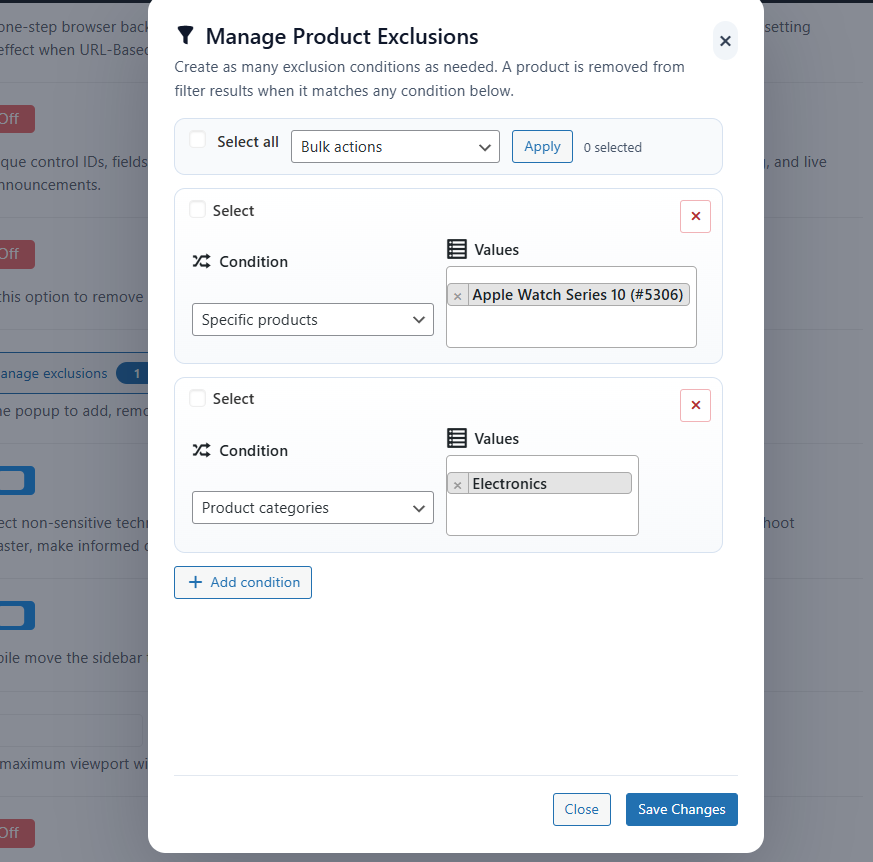Delete the Specific products condition with red X
This screenshot has width=873, height=862.
coord(695,217)
